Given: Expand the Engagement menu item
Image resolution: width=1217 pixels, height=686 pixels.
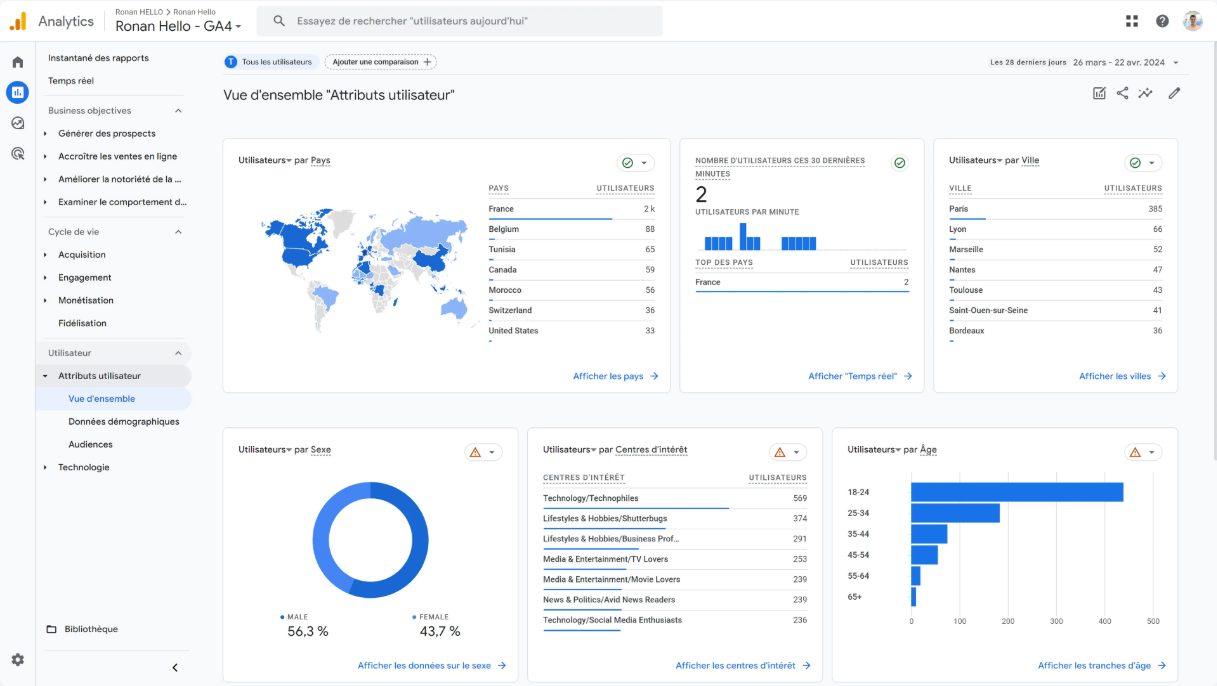Looking at the screenshot, I should click(45, 278).
